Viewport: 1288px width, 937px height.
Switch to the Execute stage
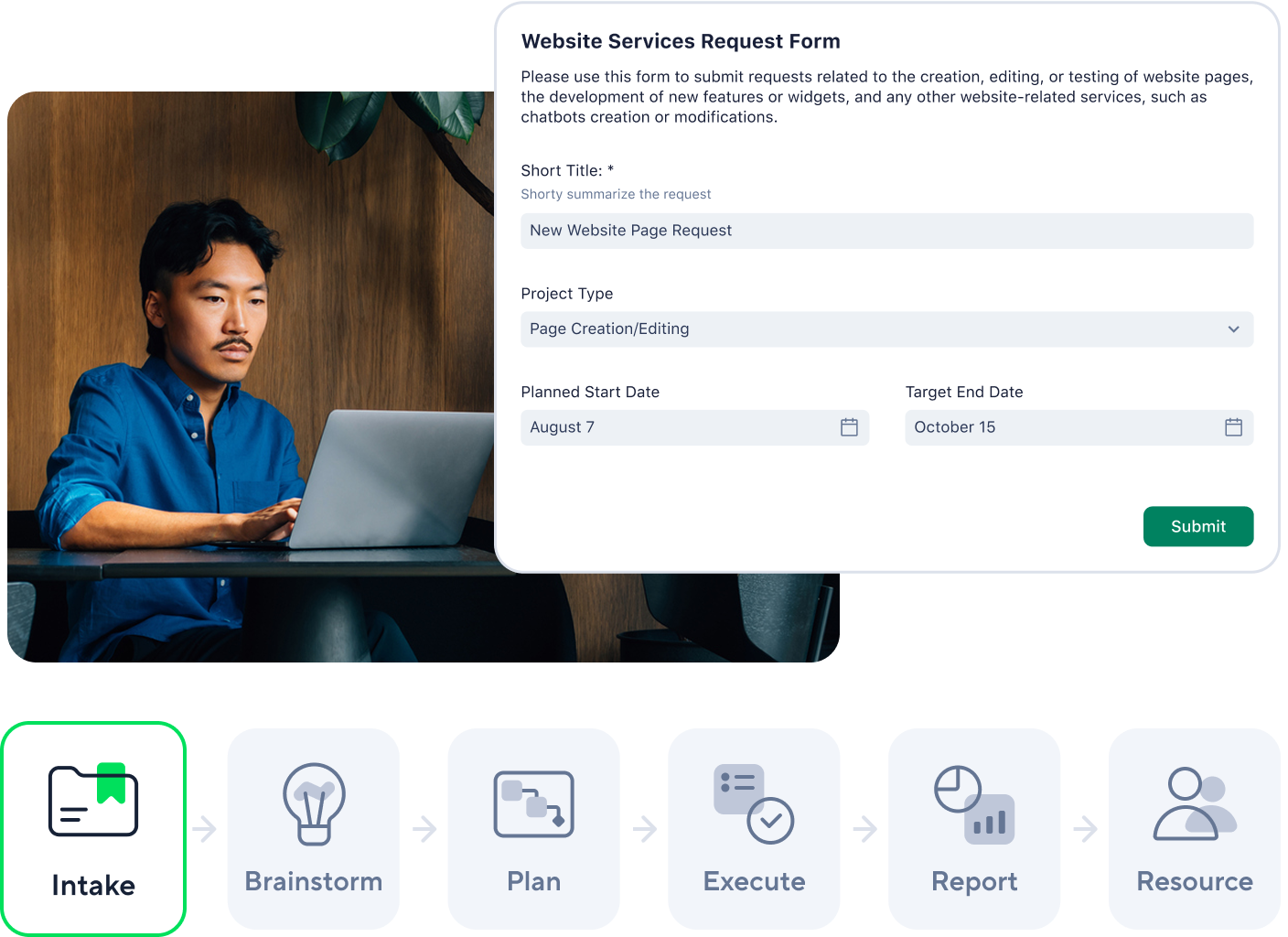click(x=753, y=828)
